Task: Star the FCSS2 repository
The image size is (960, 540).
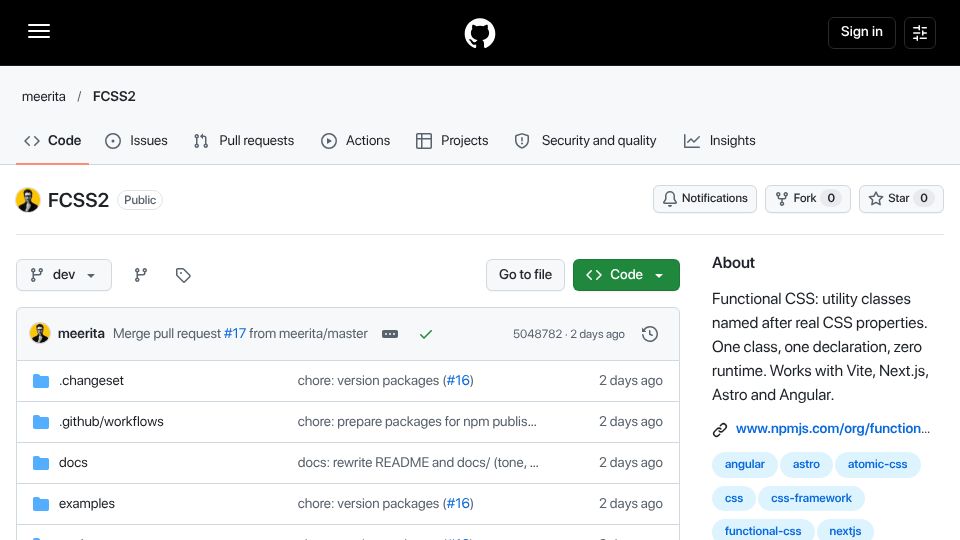Action: tap(901, 198)
